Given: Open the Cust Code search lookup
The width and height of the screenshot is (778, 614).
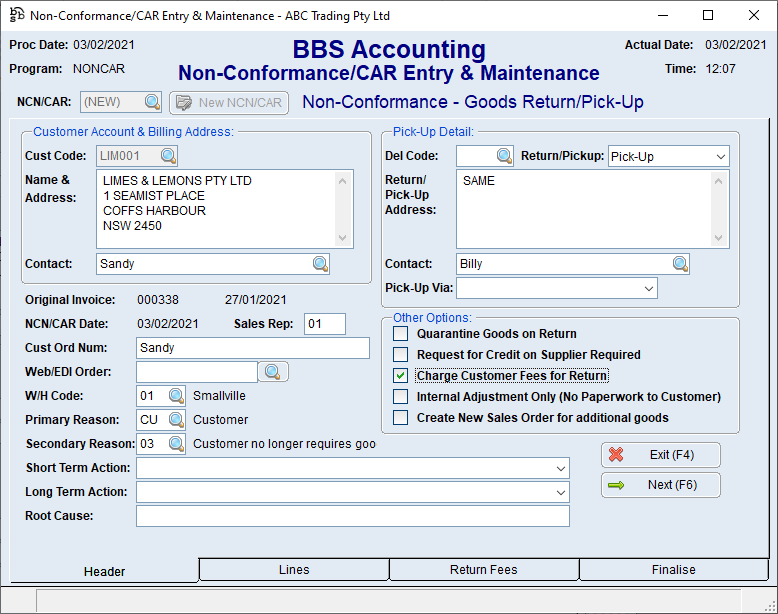Looking at the screenshot, I should point(168,156).
